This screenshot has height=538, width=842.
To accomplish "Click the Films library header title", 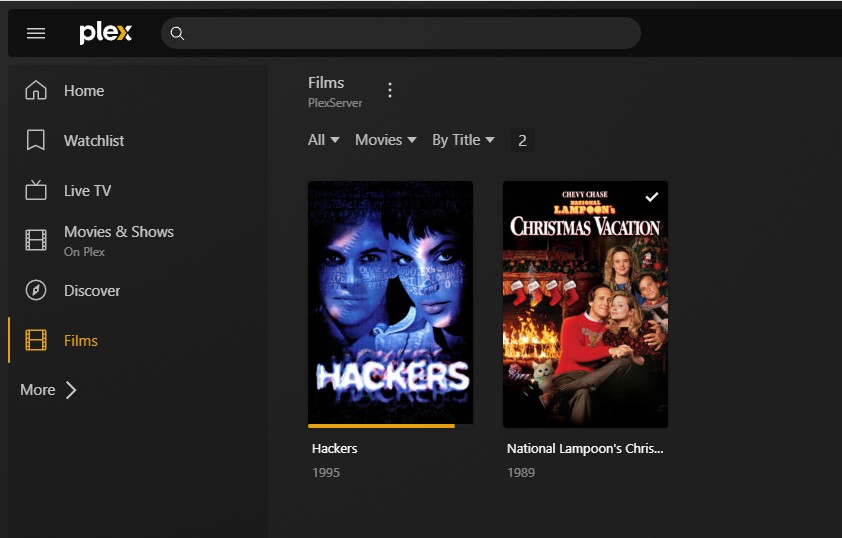I will pyautogui.click(x=326, y=83).
